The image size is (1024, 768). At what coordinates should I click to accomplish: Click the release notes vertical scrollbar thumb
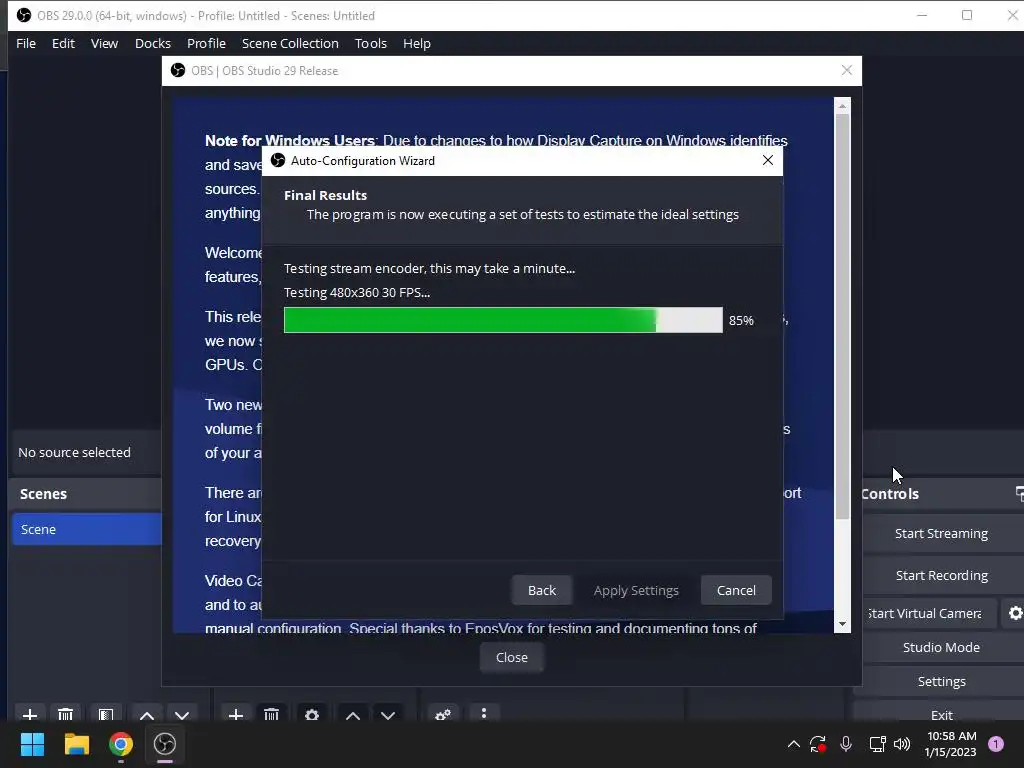pyautogui.click(x=842, y=316)
